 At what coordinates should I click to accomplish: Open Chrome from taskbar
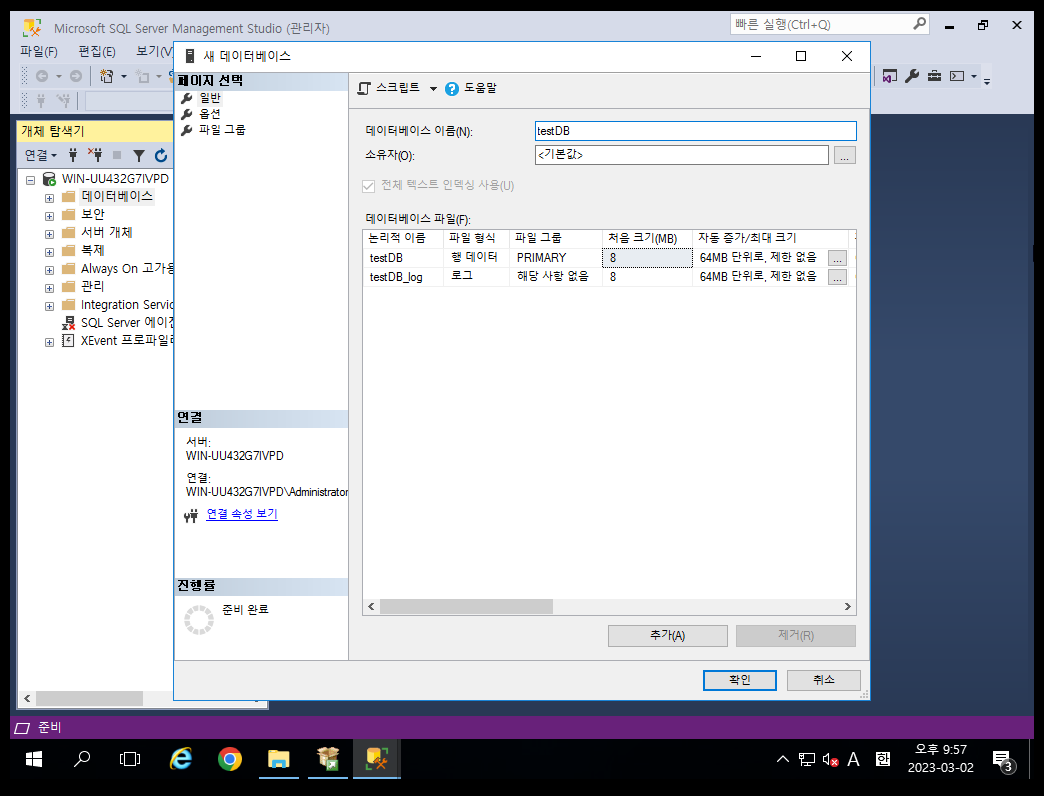tap(230, 759)
